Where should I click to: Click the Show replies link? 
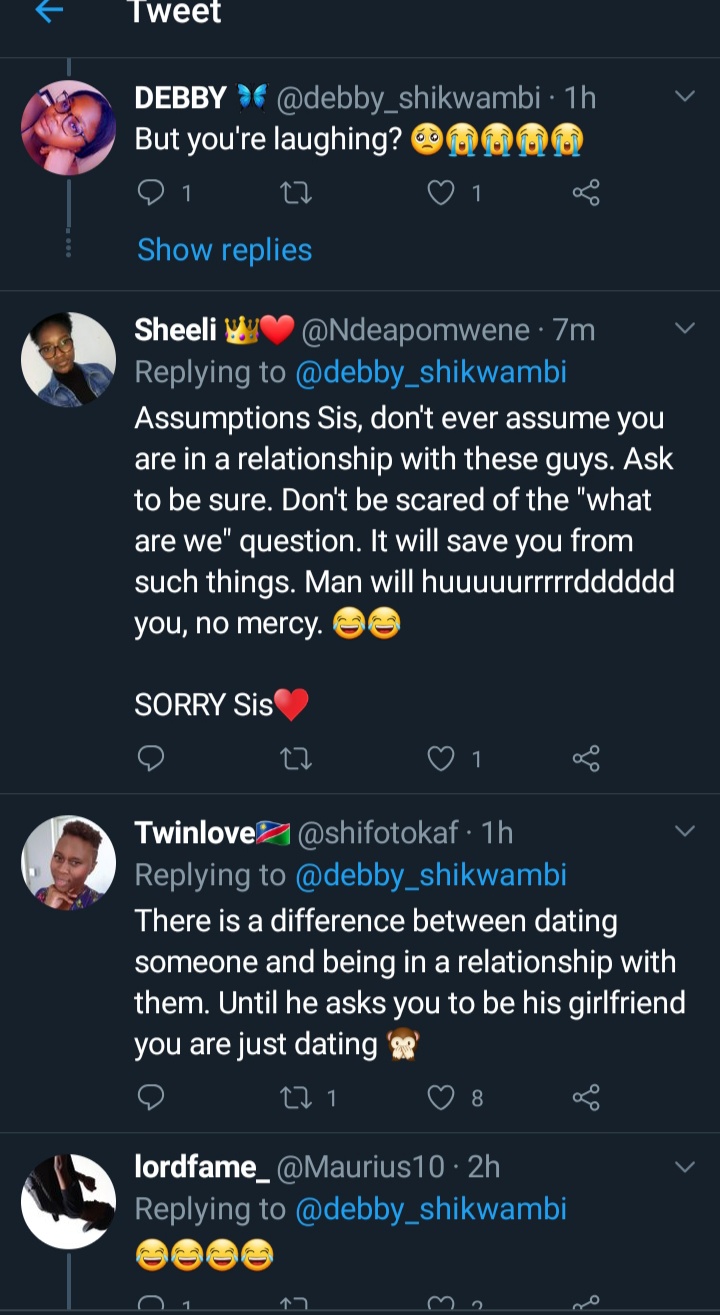[224, 250]
